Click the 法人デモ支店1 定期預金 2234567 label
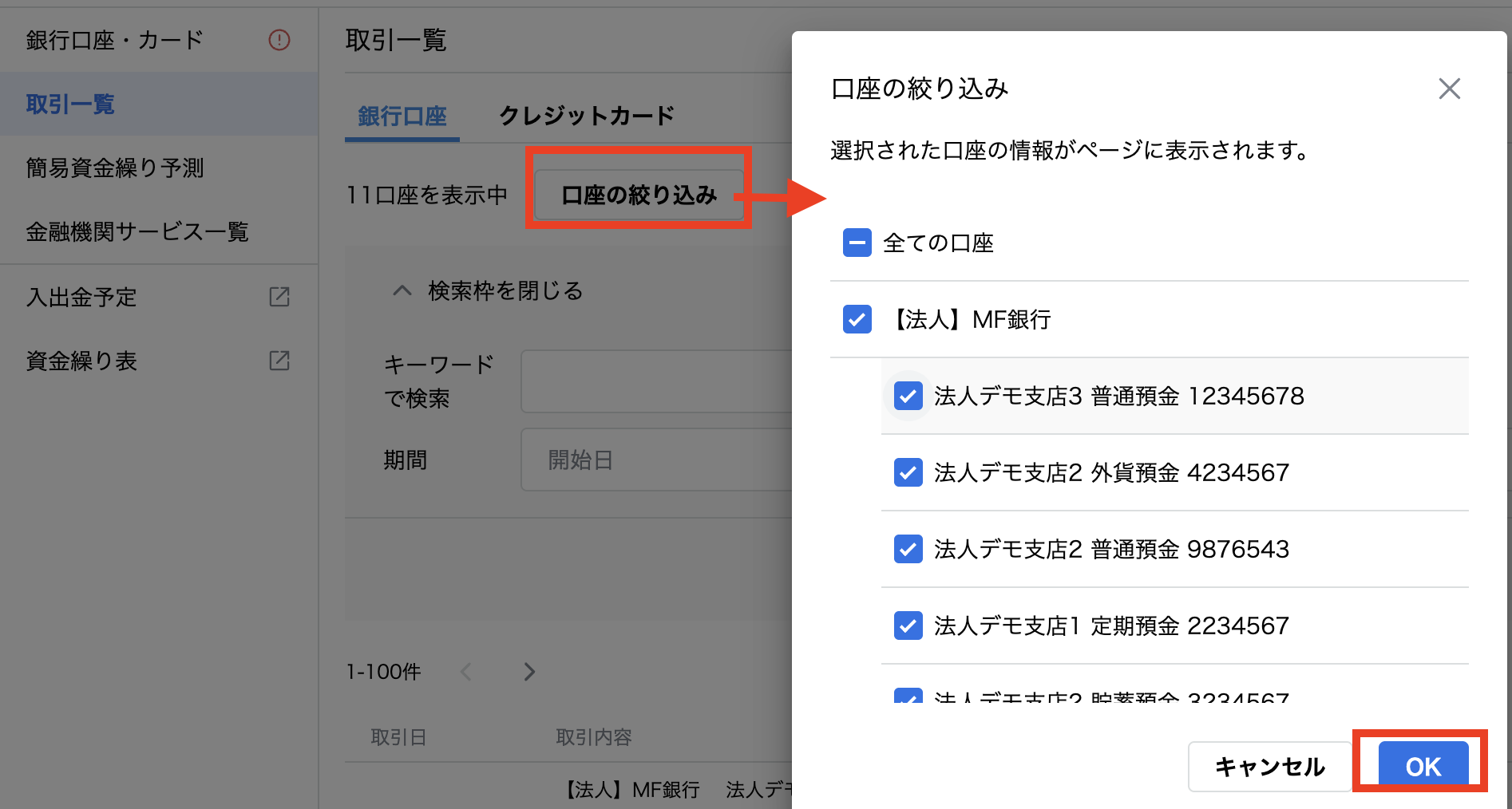Screen dimensions: 1512x809 [1111, 625]
